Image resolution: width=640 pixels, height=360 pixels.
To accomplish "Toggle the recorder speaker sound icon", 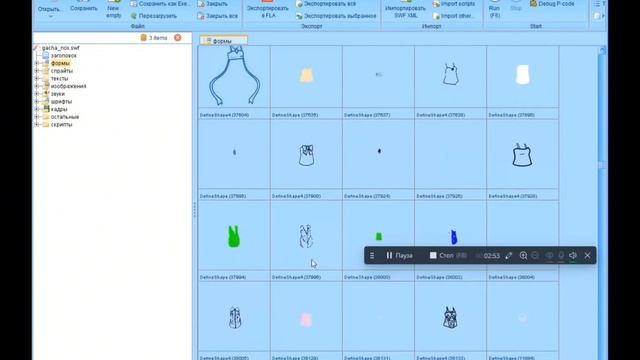I will [x=573, y=256].
